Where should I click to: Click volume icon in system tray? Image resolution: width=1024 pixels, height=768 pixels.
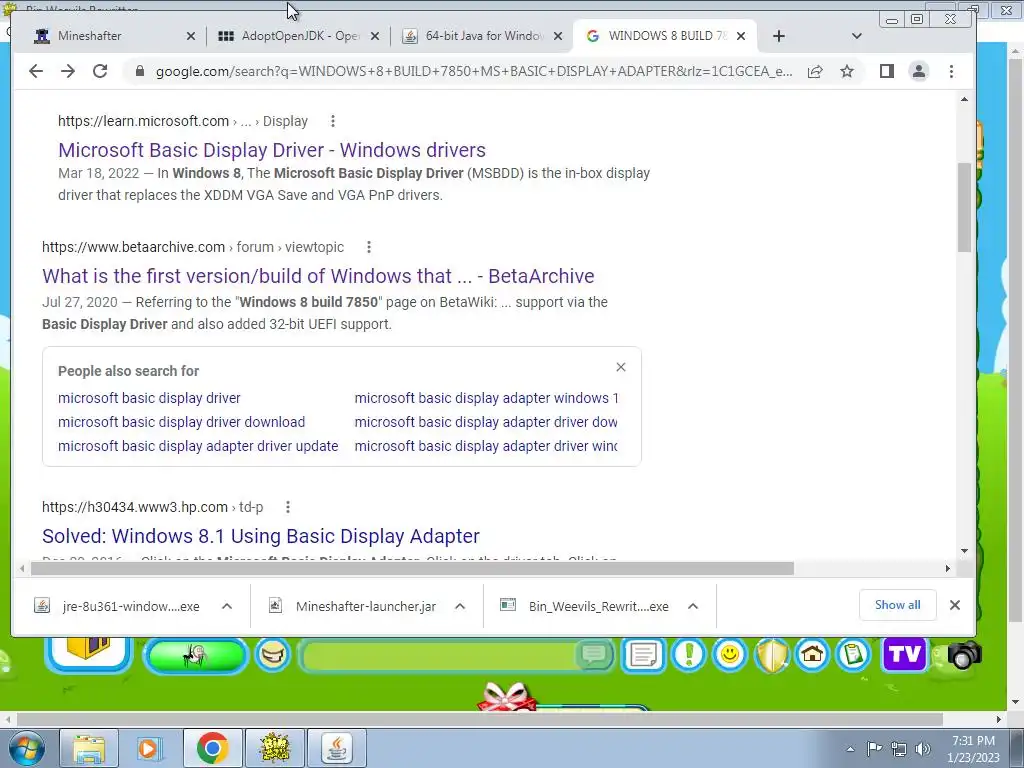[x=922, y=749]
